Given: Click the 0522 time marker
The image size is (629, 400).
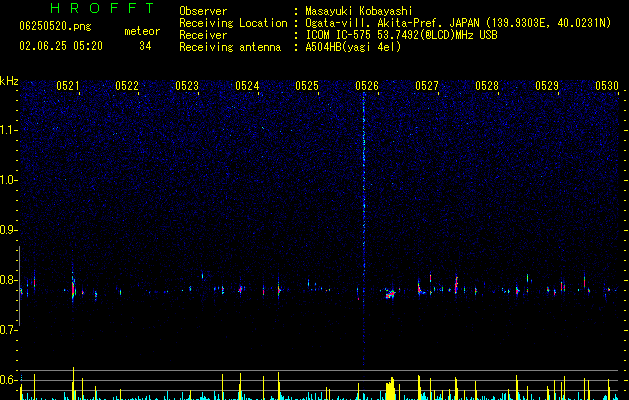Looking at the screenshot, I should click(x=127, y=86).
